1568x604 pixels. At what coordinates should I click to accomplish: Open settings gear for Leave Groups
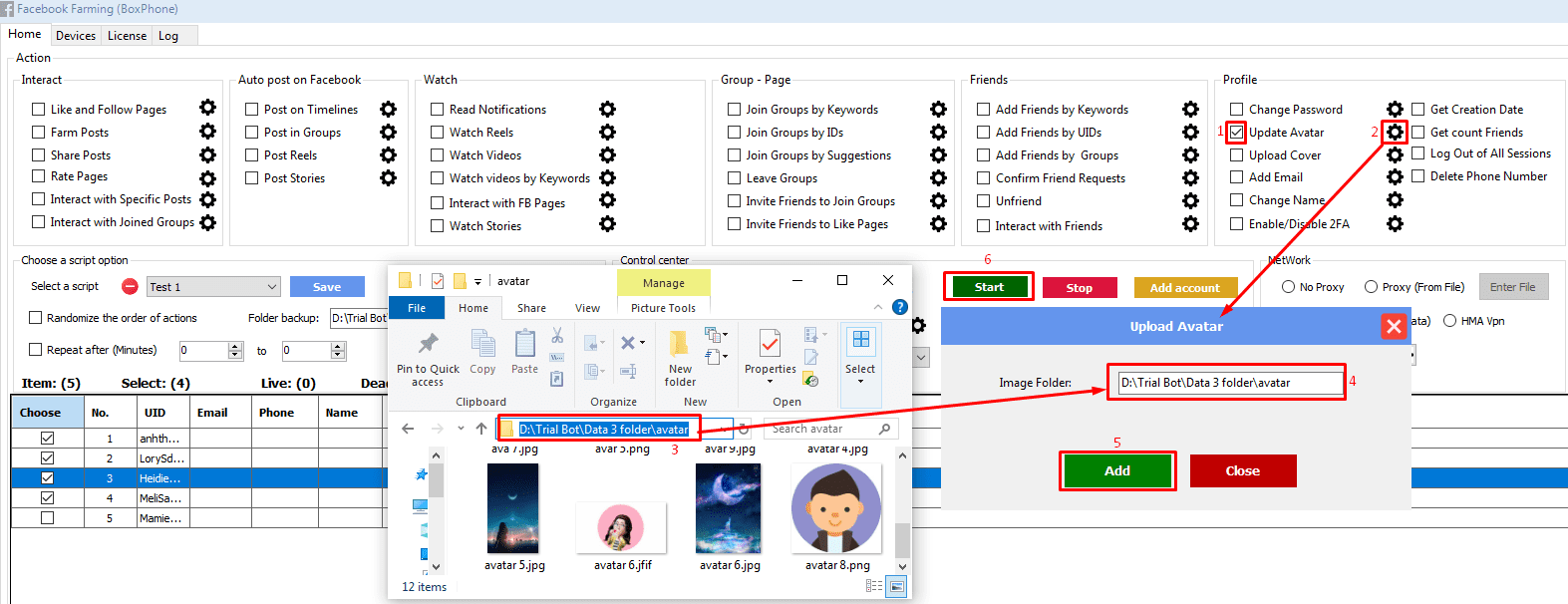(x=938, y=177)
